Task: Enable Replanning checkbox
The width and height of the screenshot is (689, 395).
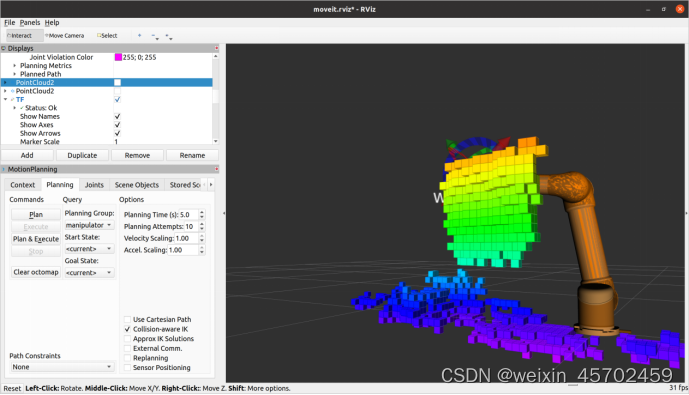Action: tap(127, 358)
